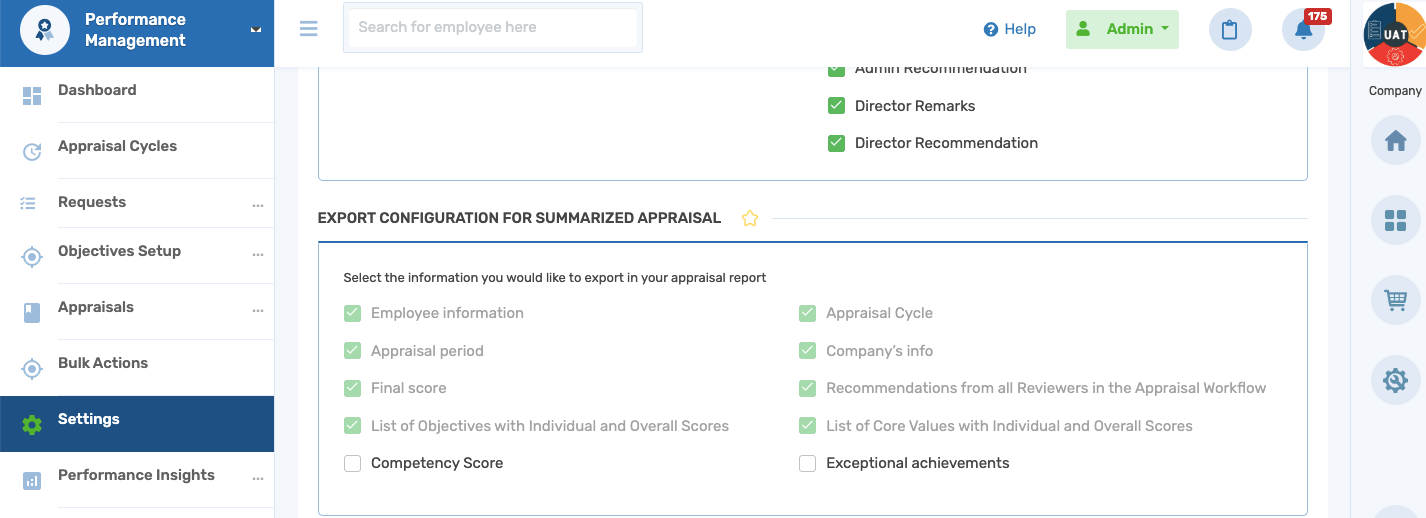1426x518 pixels.
Task: Open the gear wrench icon in right rail
Action: tap(1395, 380)
